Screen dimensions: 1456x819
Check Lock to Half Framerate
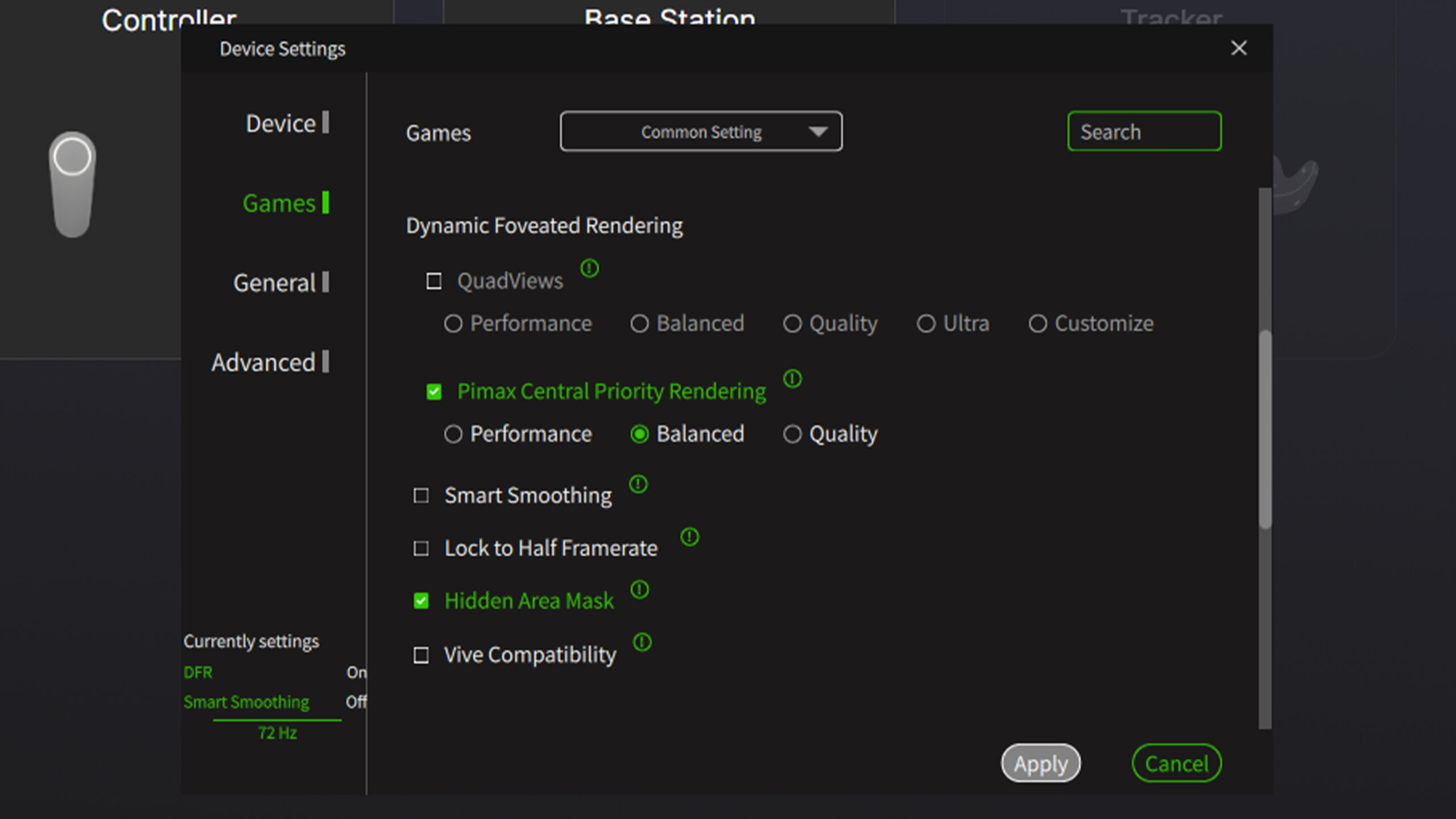pyautogui.click(x=421, y=548)
